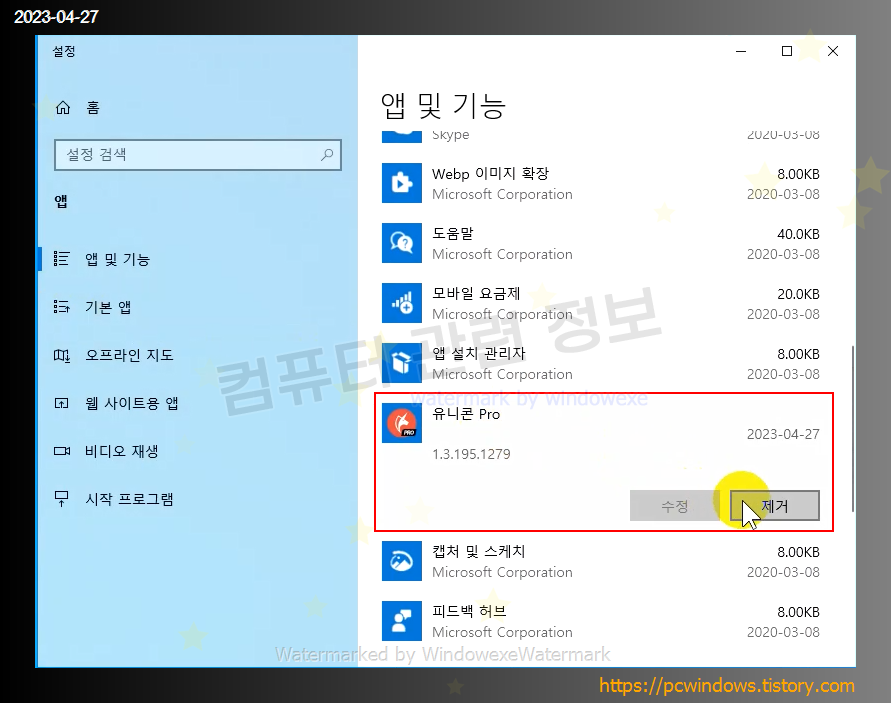Click the 캡처 및 스케치 app icon
Image resolution: width=891 pixels, height=703 pixels.
[402, 561]
